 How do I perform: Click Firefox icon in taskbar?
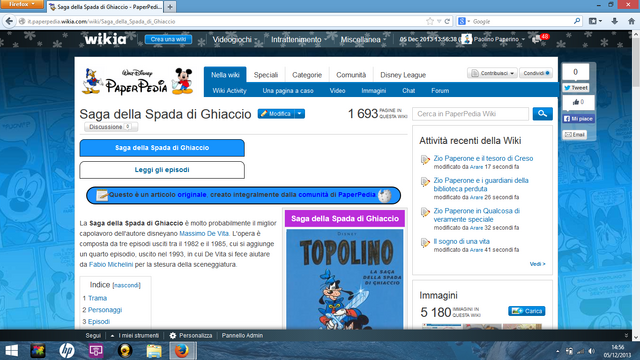tap(182, 351)
